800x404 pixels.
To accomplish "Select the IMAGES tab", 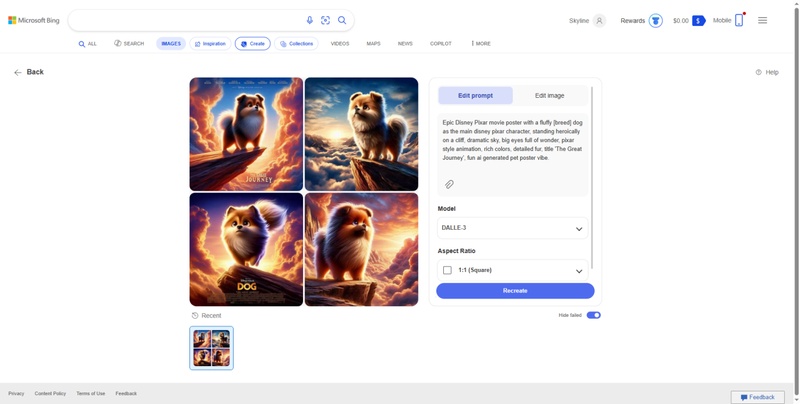I will pos(171,44).
